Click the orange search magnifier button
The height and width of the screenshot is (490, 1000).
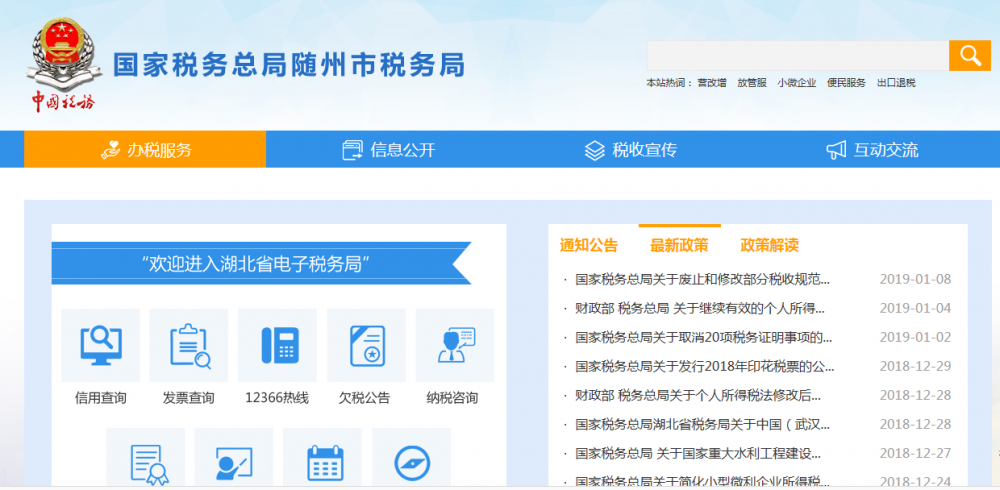[969, 55]
